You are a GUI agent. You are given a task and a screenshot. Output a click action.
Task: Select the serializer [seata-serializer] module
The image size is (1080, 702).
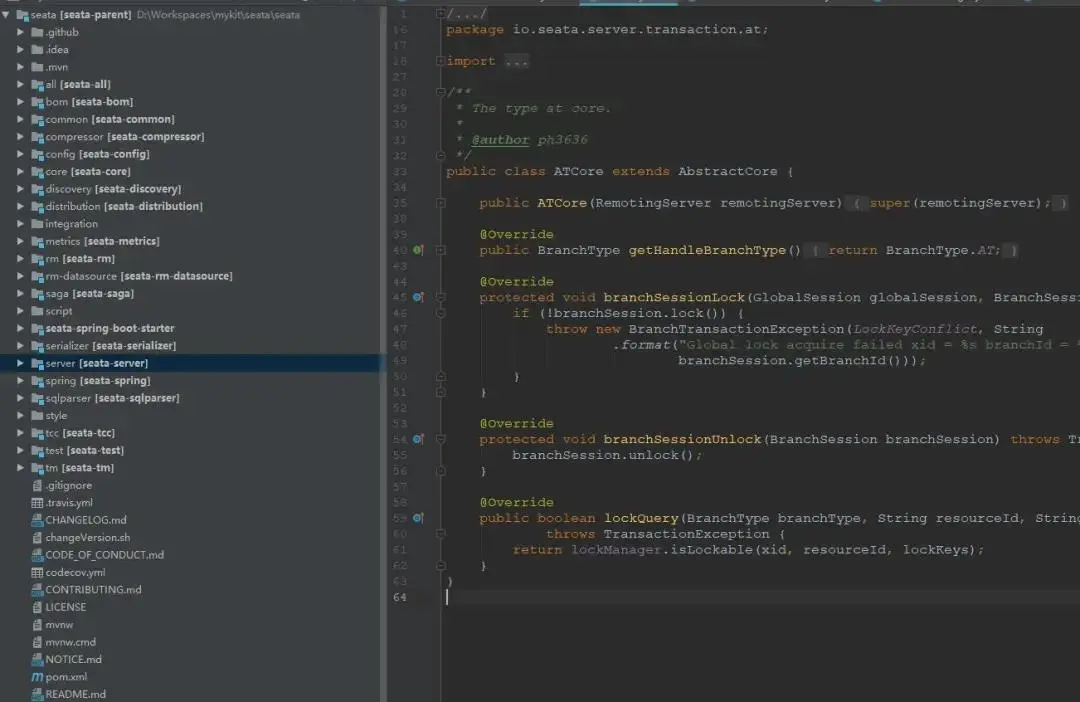click(111, 346)
